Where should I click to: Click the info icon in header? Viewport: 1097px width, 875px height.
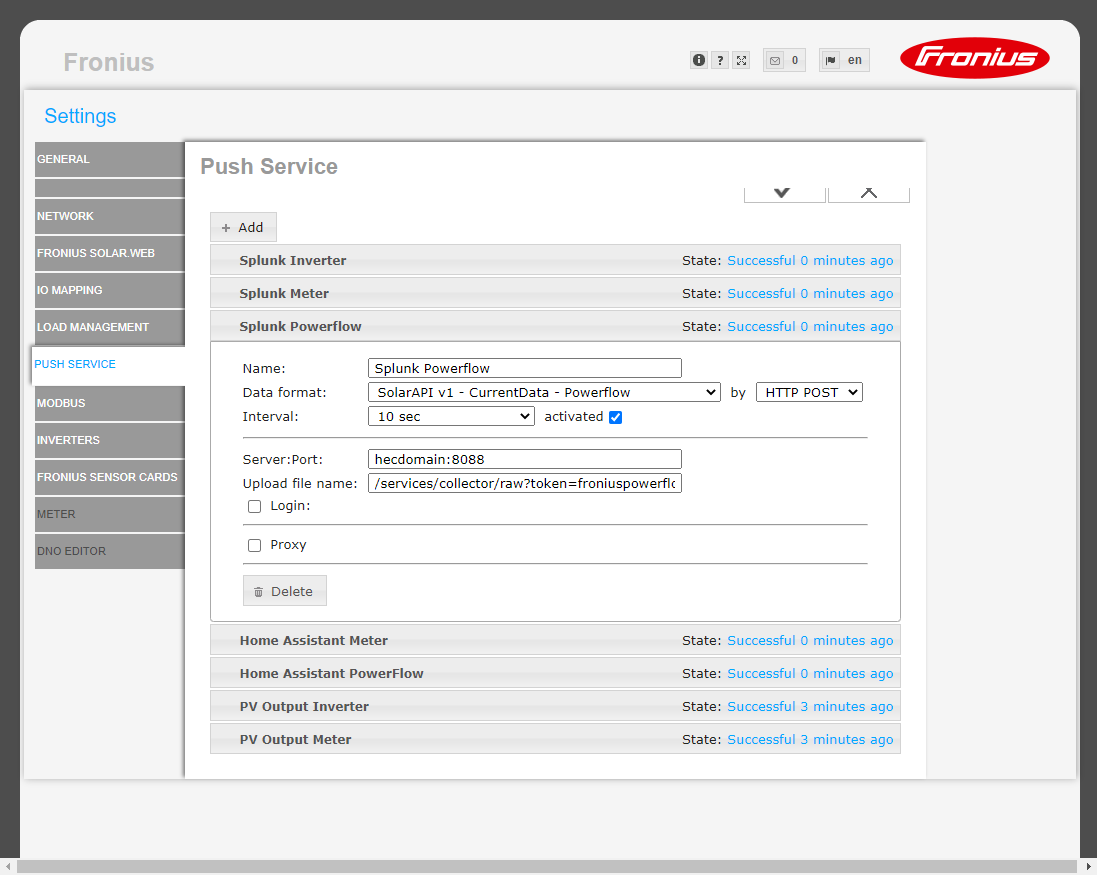(x=698, y=60)
